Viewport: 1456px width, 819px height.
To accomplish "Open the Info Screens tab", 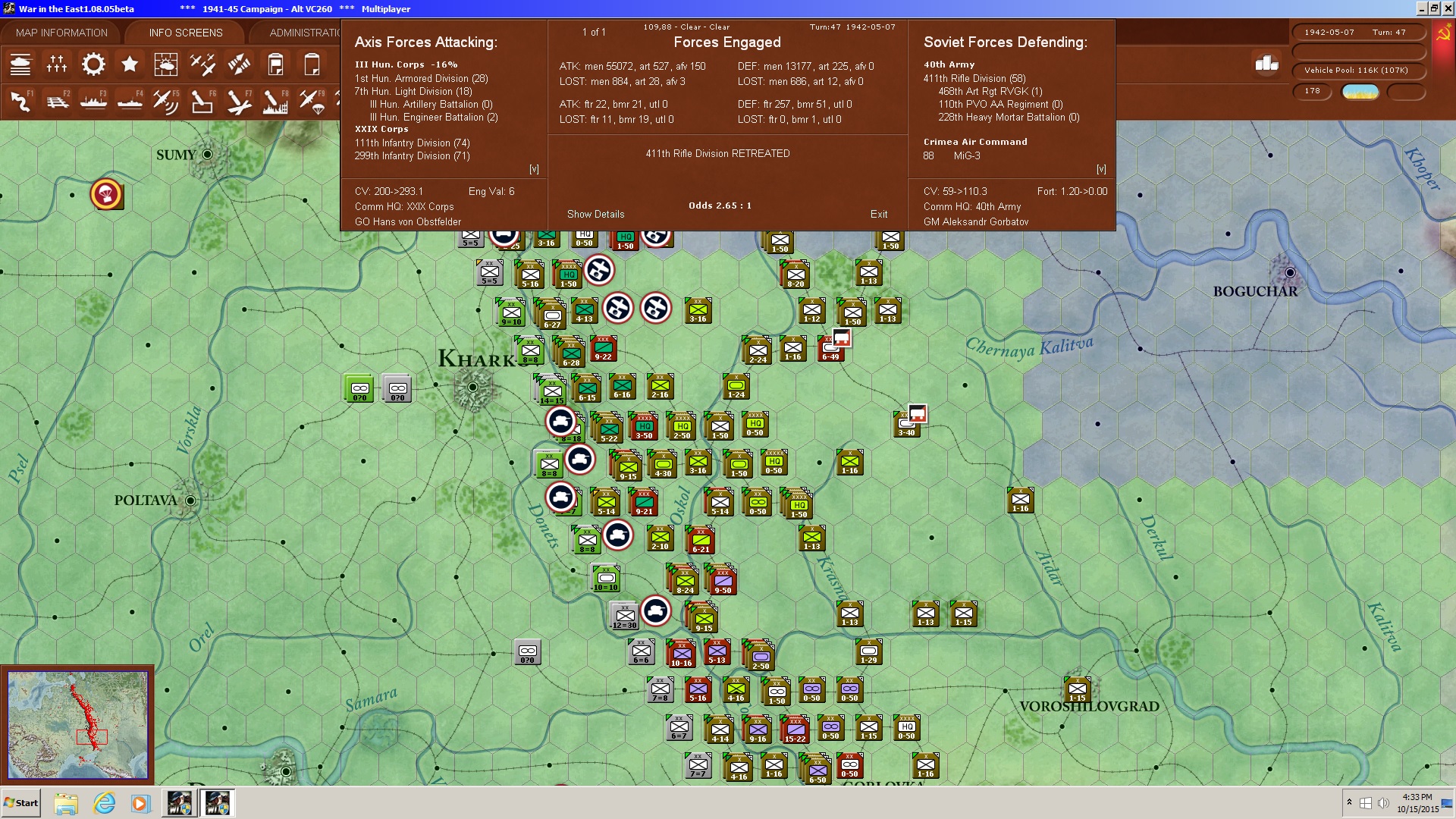I will point(186,33).
